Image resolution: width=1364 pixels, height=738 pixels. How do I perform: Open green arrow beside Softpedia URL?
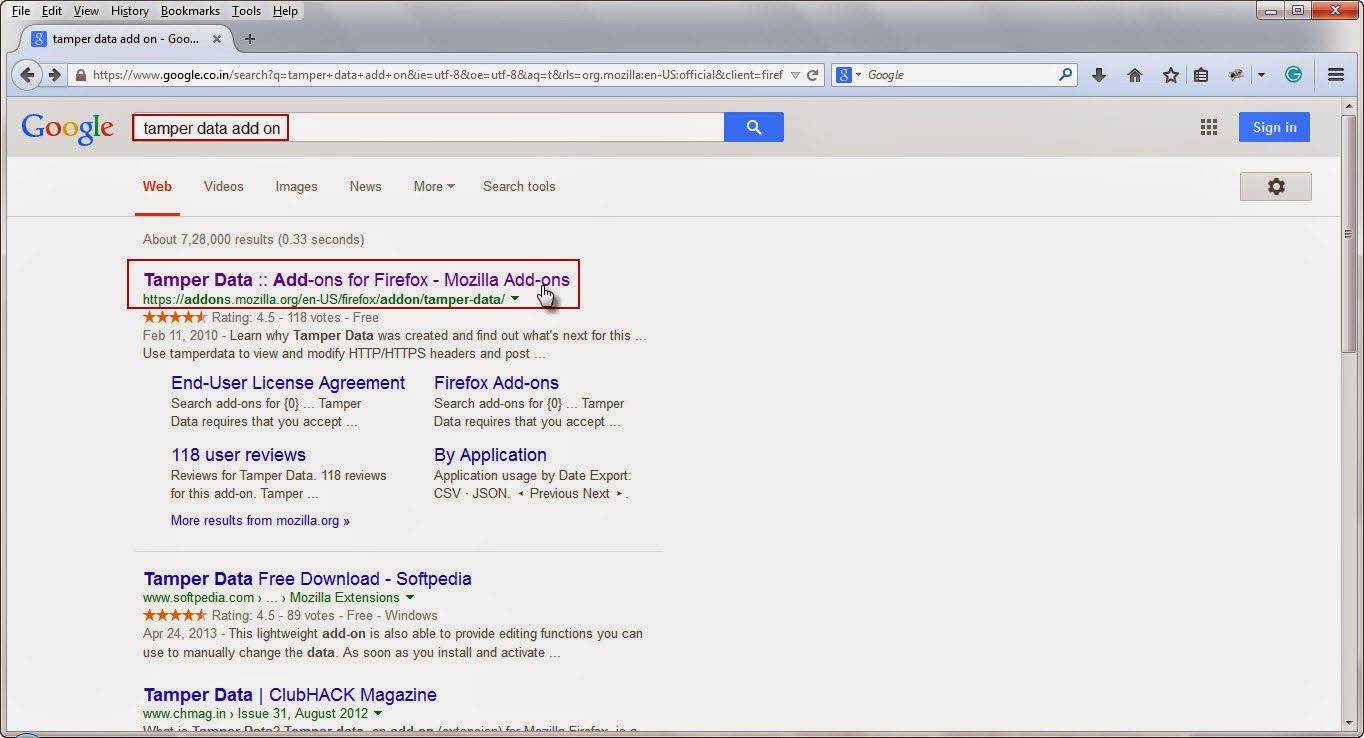pos(410,598)
